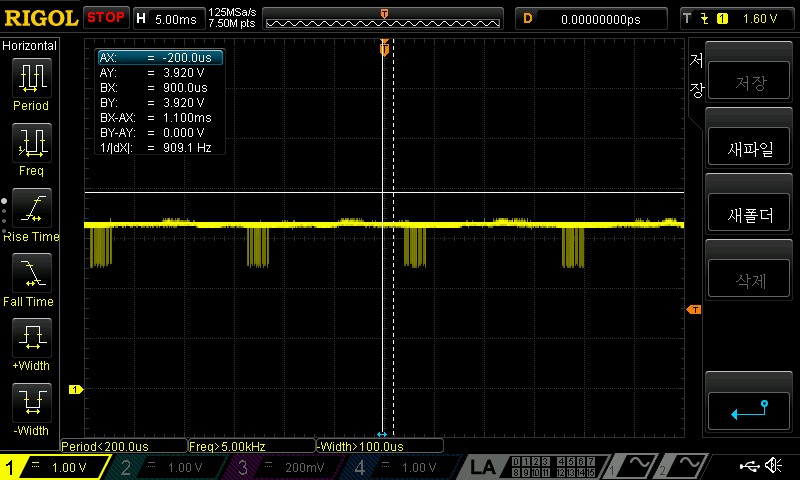The height and width of the screenshot is (480, 800).
Task: Click the RIGOL logo
Action: 41,18
